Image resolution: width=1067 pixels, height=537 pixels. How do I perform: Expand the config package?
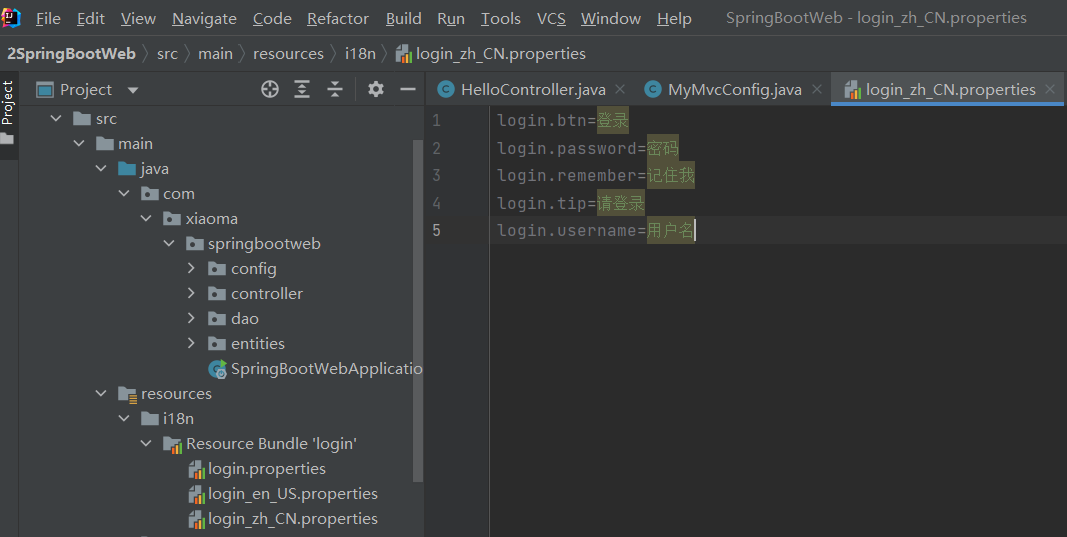click(x=191, y=269)
